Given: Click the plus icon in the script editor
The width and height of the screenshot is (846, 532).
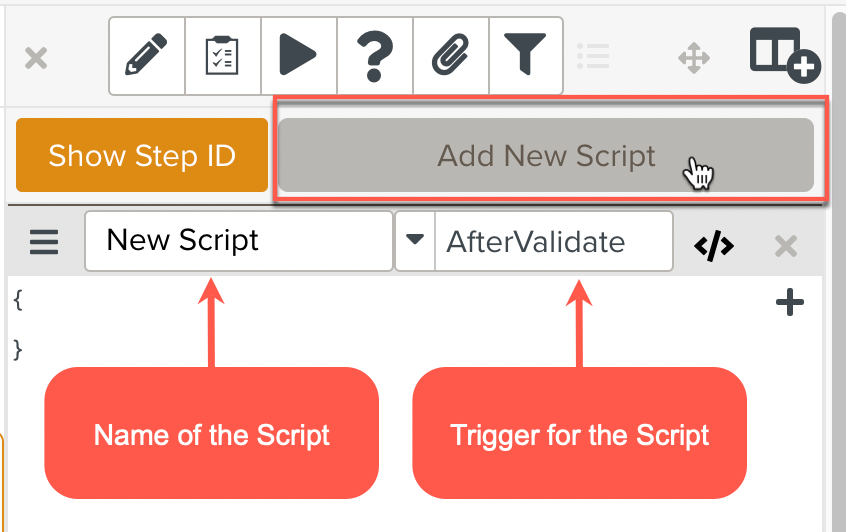Looking at the screenshot, I should 790,303.
